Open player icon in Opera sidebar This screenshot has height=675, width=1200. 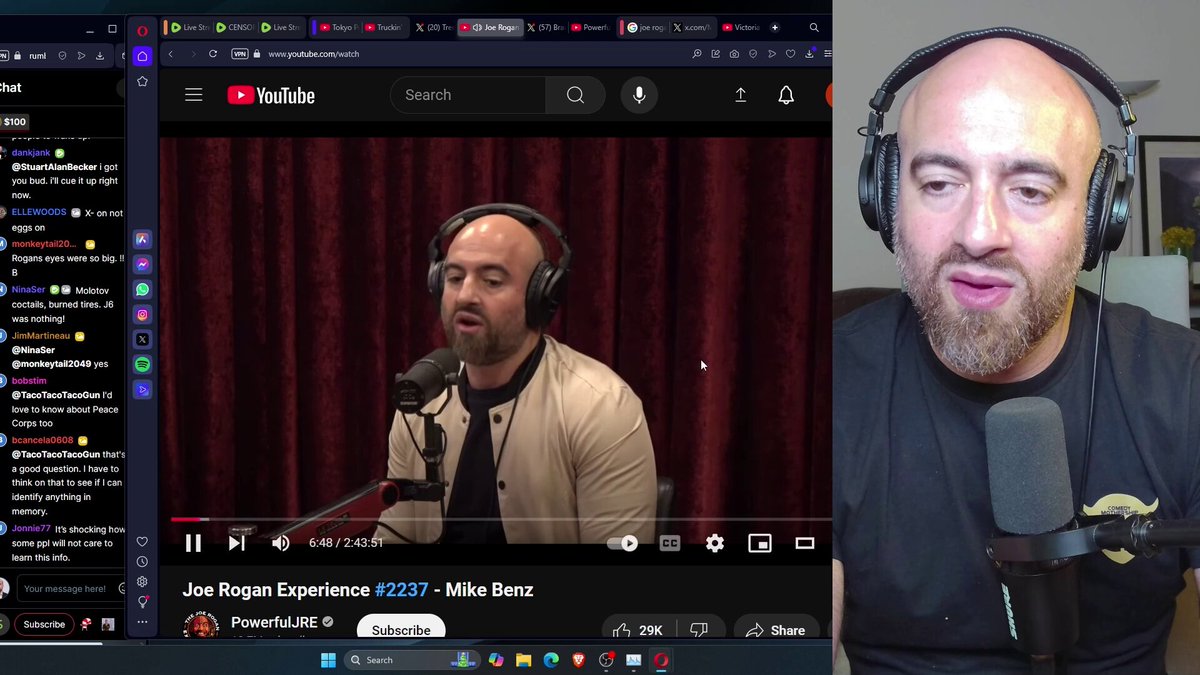pyautogui.click(x=142, y=389)
